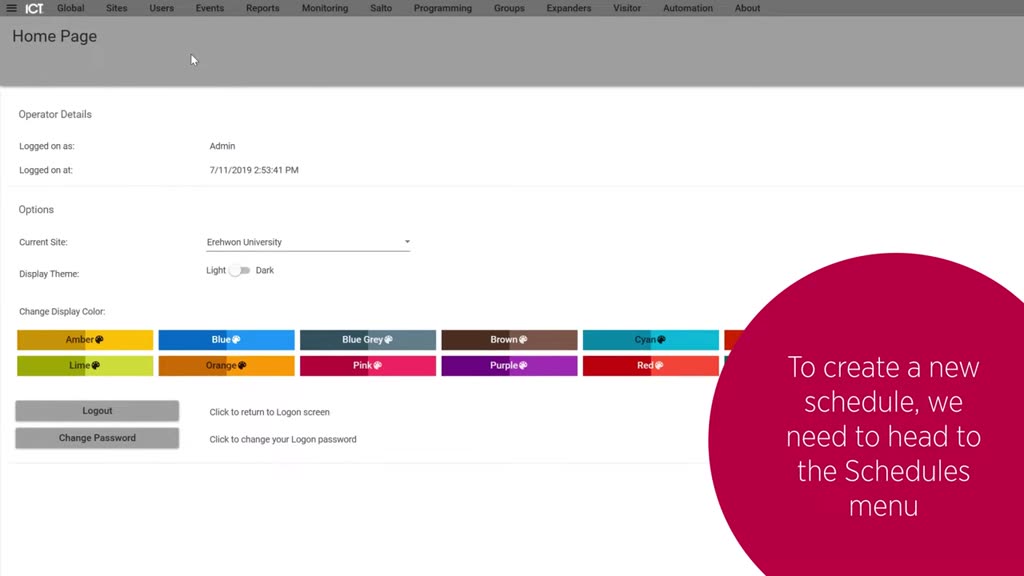
Task: Select the Blue Grey display color
Action: [368, 340]
